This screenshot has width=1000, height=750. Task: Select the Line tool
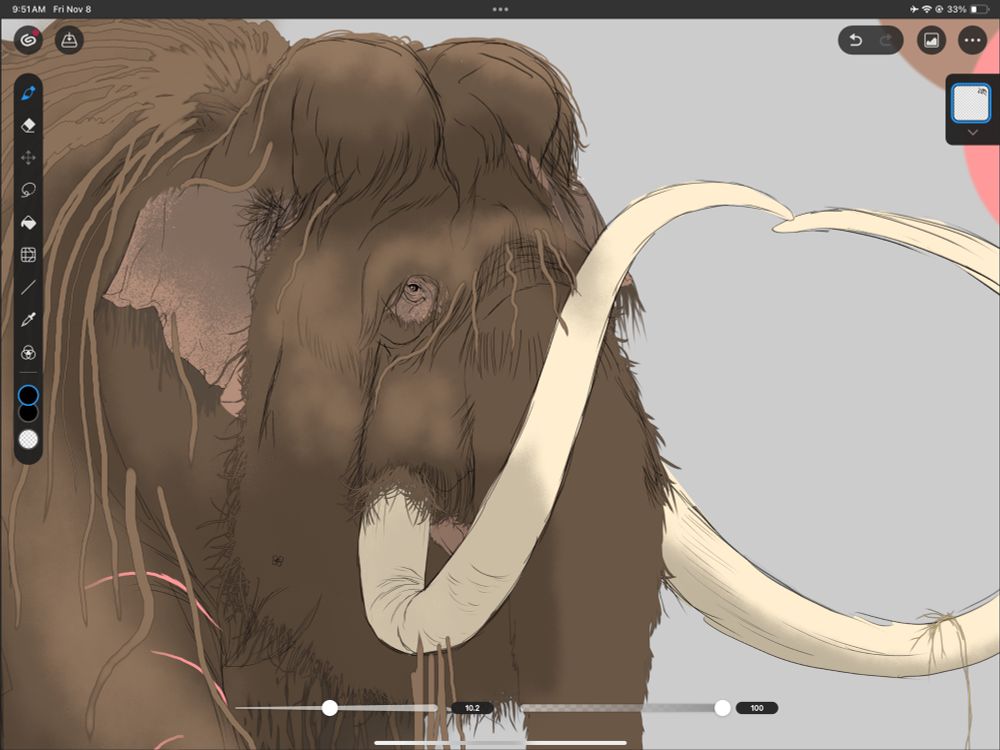28,287
